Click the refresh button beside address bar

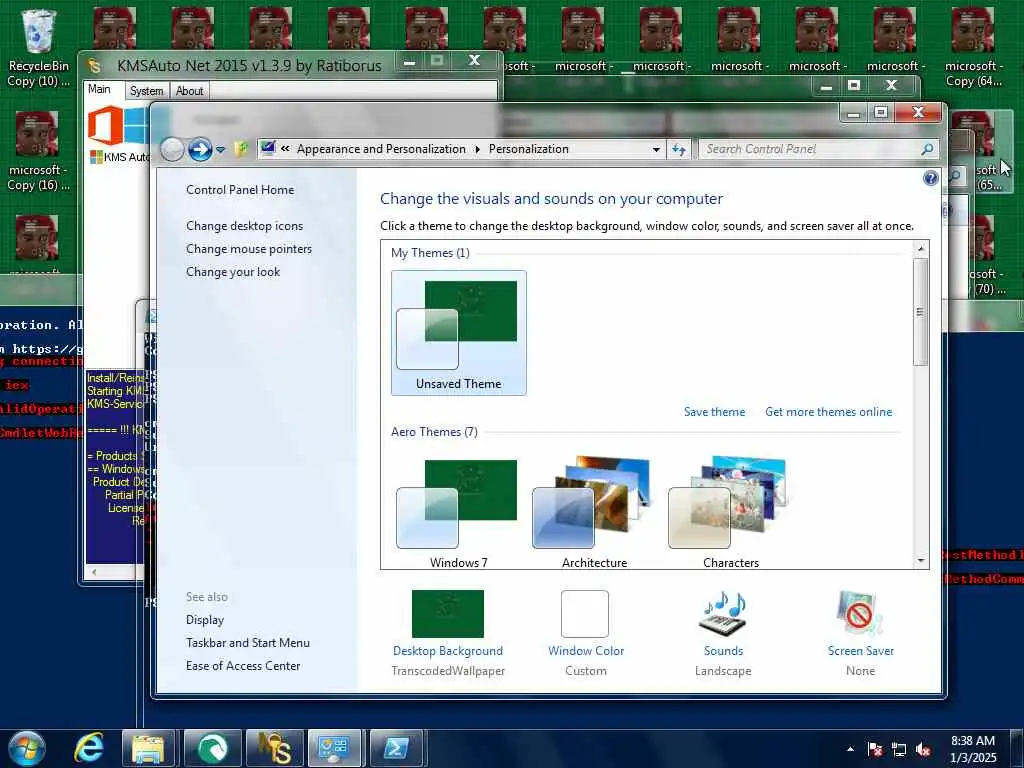(x=679, y=150)
